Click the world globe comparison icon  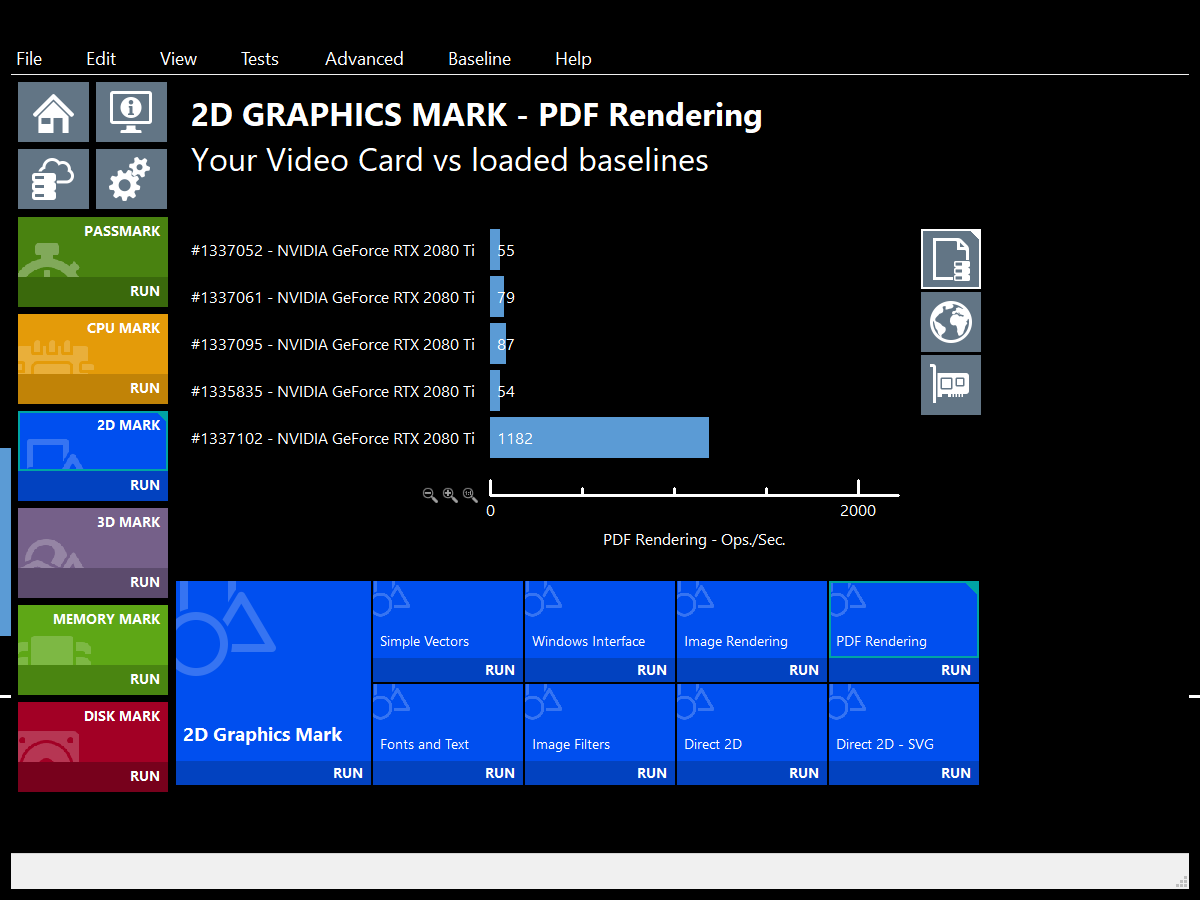[x=951, y=322]
